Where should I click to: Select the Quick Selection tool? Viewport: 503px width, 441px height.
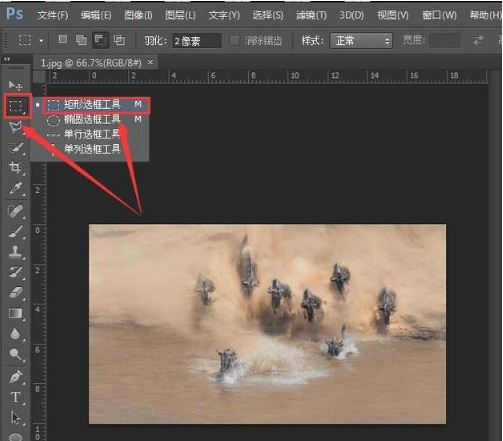[x=15, y=148]
